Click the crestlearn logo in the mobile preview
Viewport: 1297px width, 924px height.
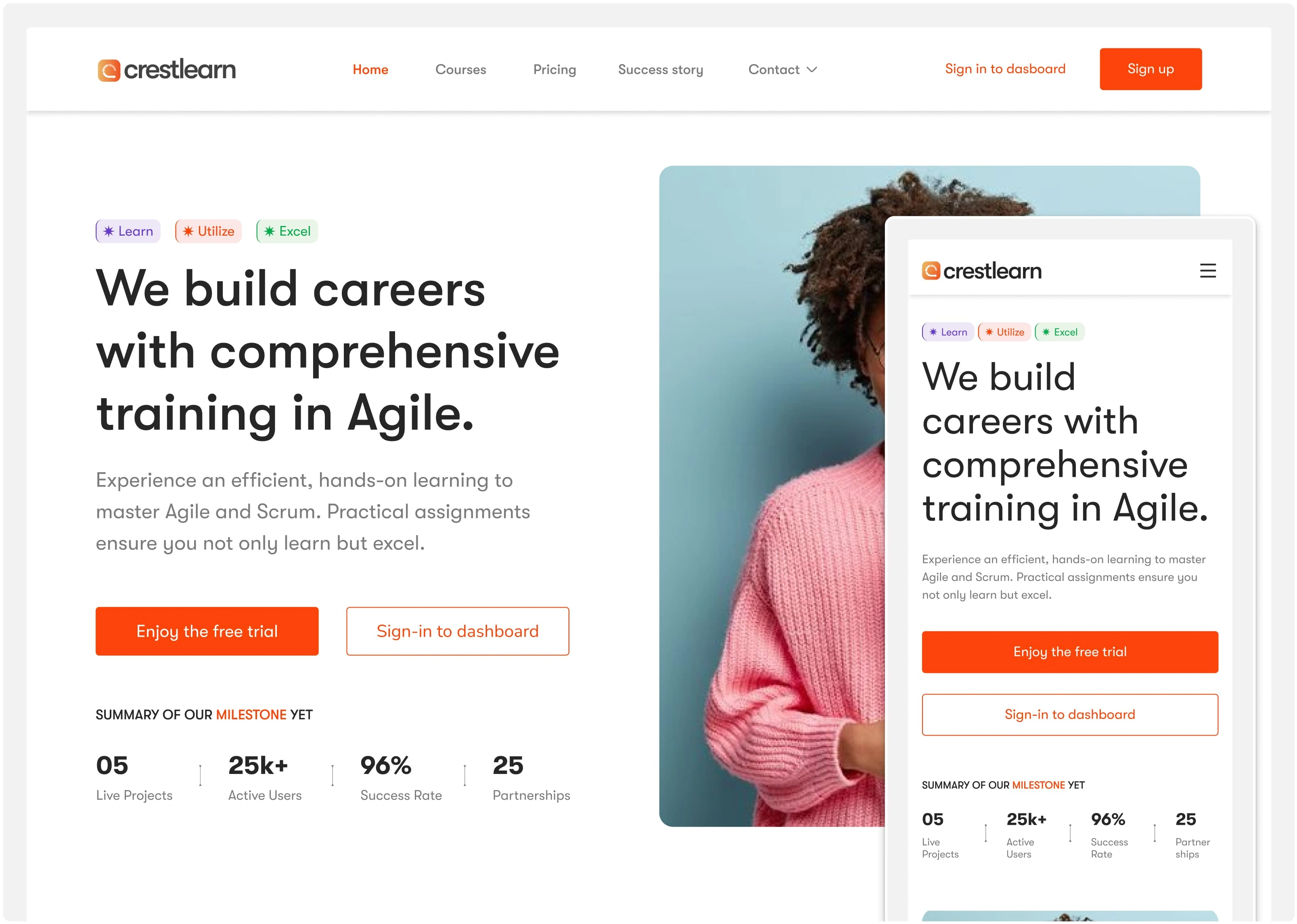(x=981, y=271)
